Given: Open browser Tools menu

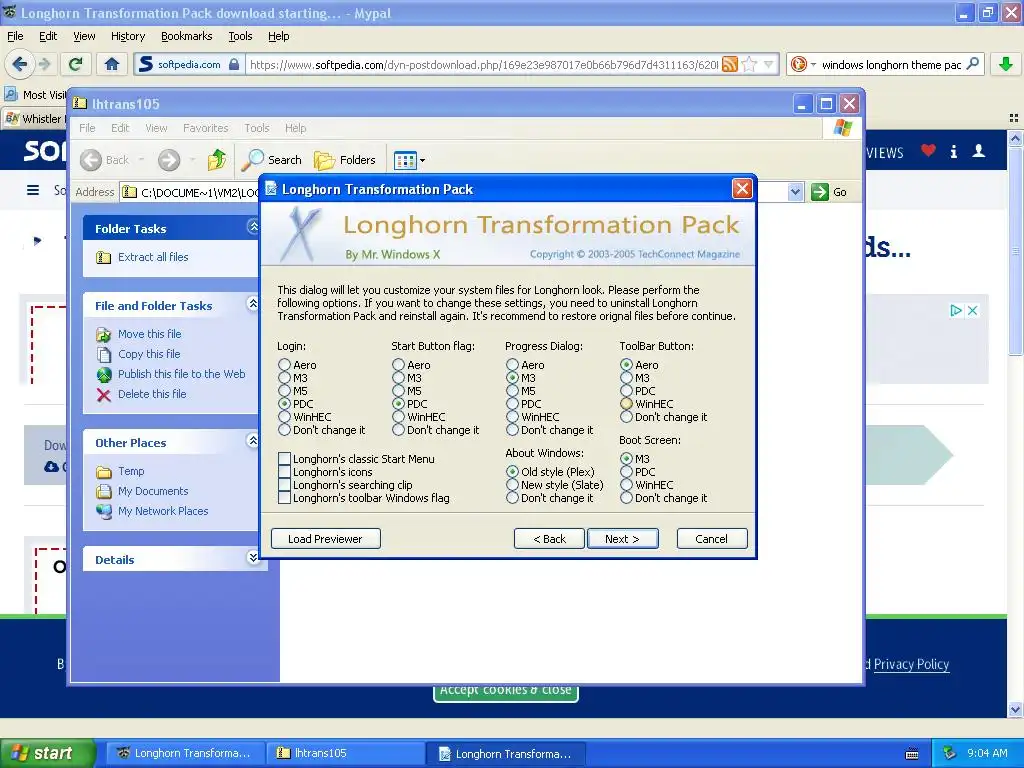Looking at the screenshot, I should [x=240, y=36].
